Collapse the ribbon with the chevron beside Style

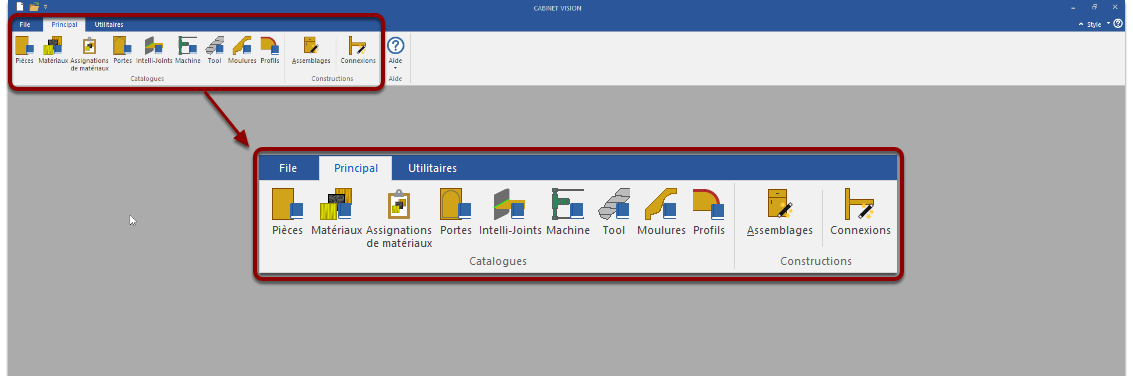[1081, 25]
